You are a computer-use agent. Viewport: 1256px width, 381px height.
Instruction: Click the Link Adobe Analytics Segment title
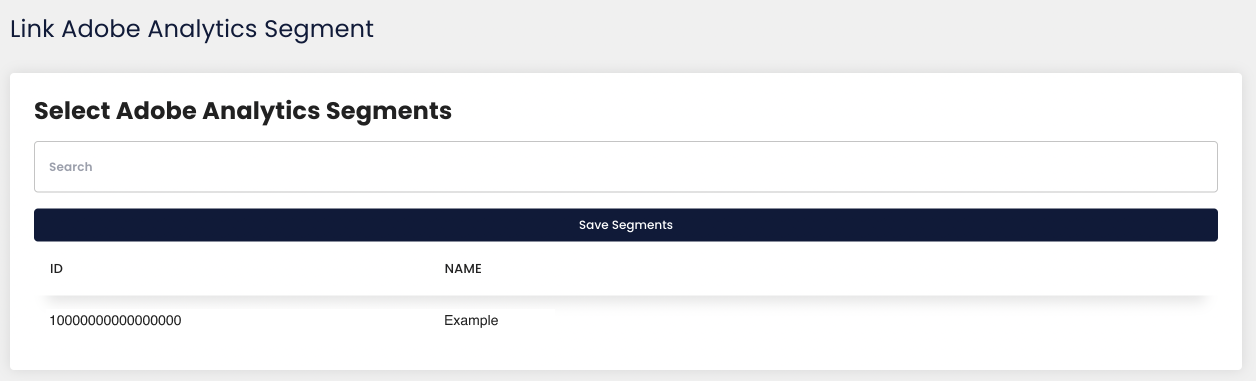click(x=192, y=29)
